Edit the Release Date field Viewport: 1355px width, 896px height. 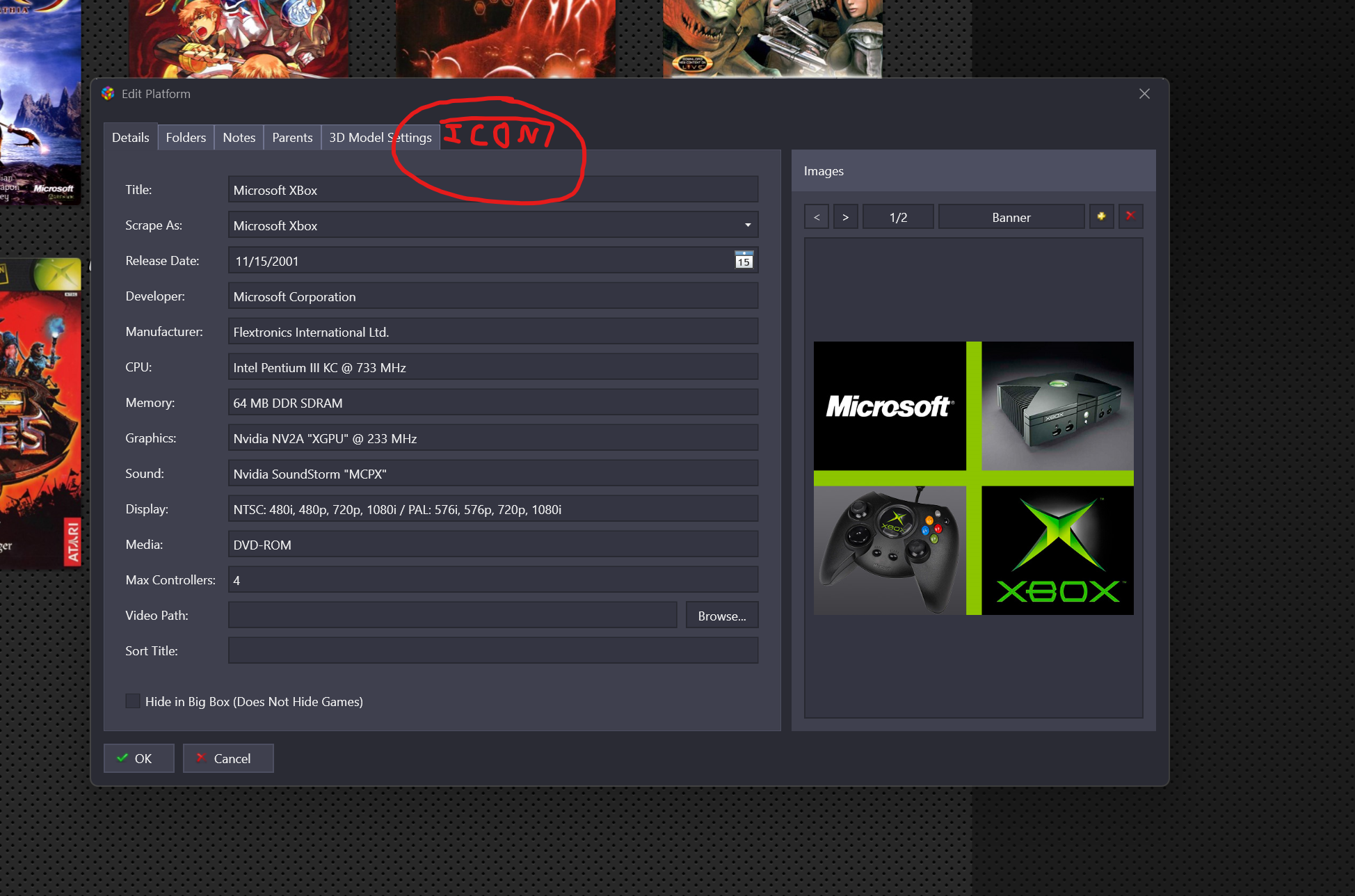click(x=493, y=261)
